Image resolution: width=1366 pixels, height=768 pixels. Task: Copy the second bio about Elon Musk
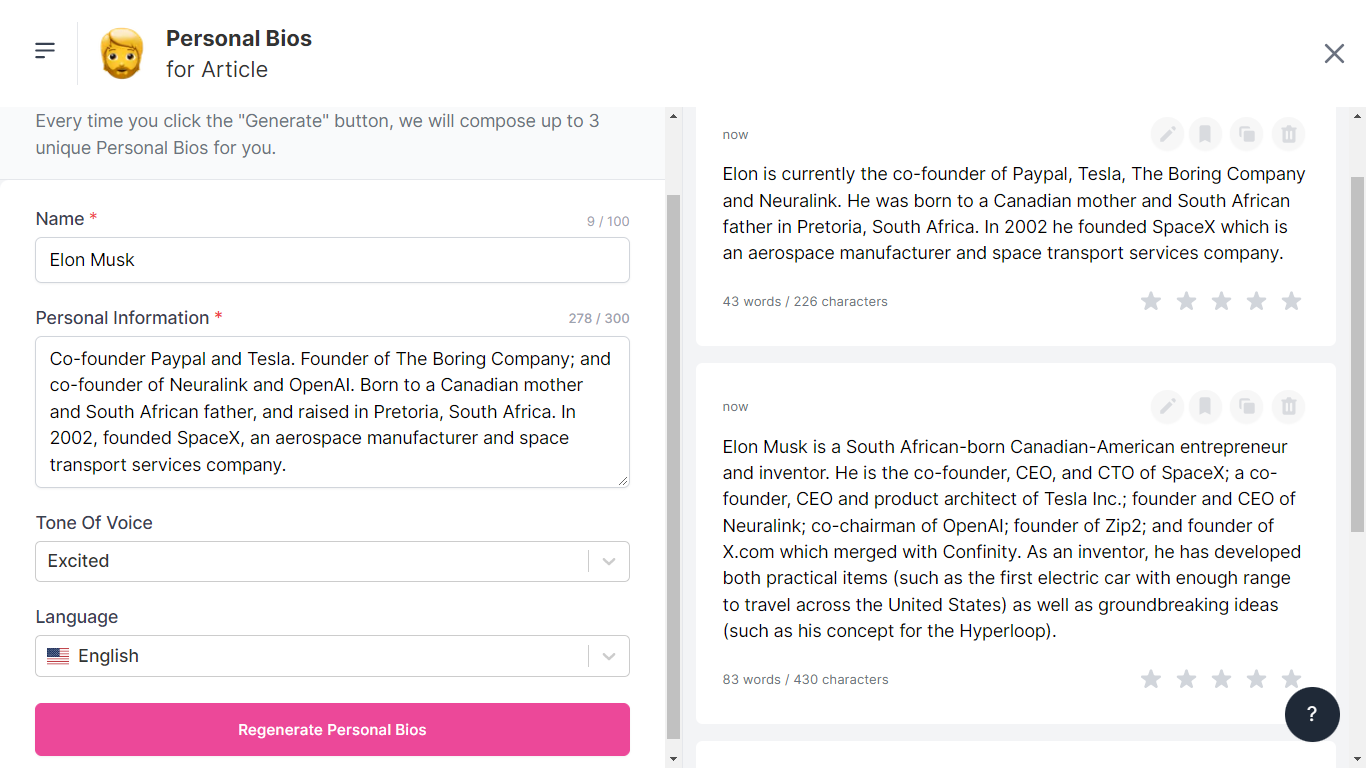(x=1246, y=406)
